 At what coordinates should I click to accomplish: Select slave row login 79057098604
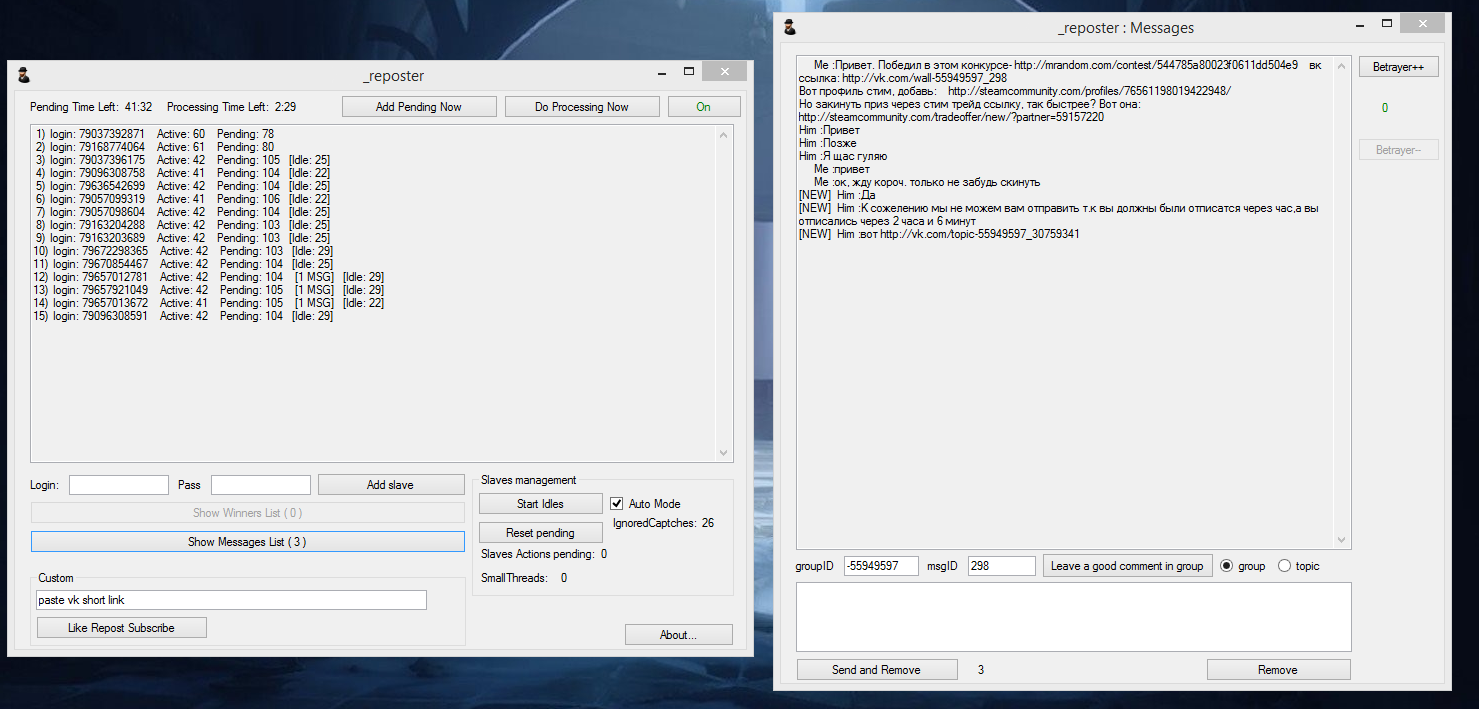click(183, 212)
